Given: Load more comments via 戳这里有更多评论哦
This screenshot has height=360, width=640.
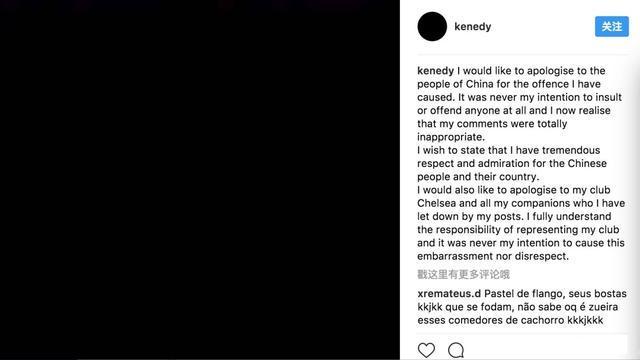Looking at the screenshot, I should pyautogui.click(x=463, y=274).
